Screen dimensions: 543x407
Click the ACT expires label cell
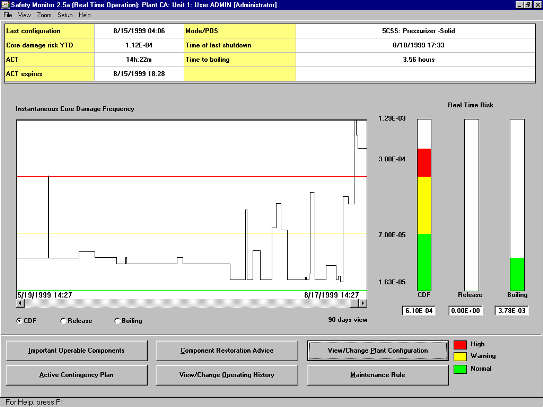50,74
